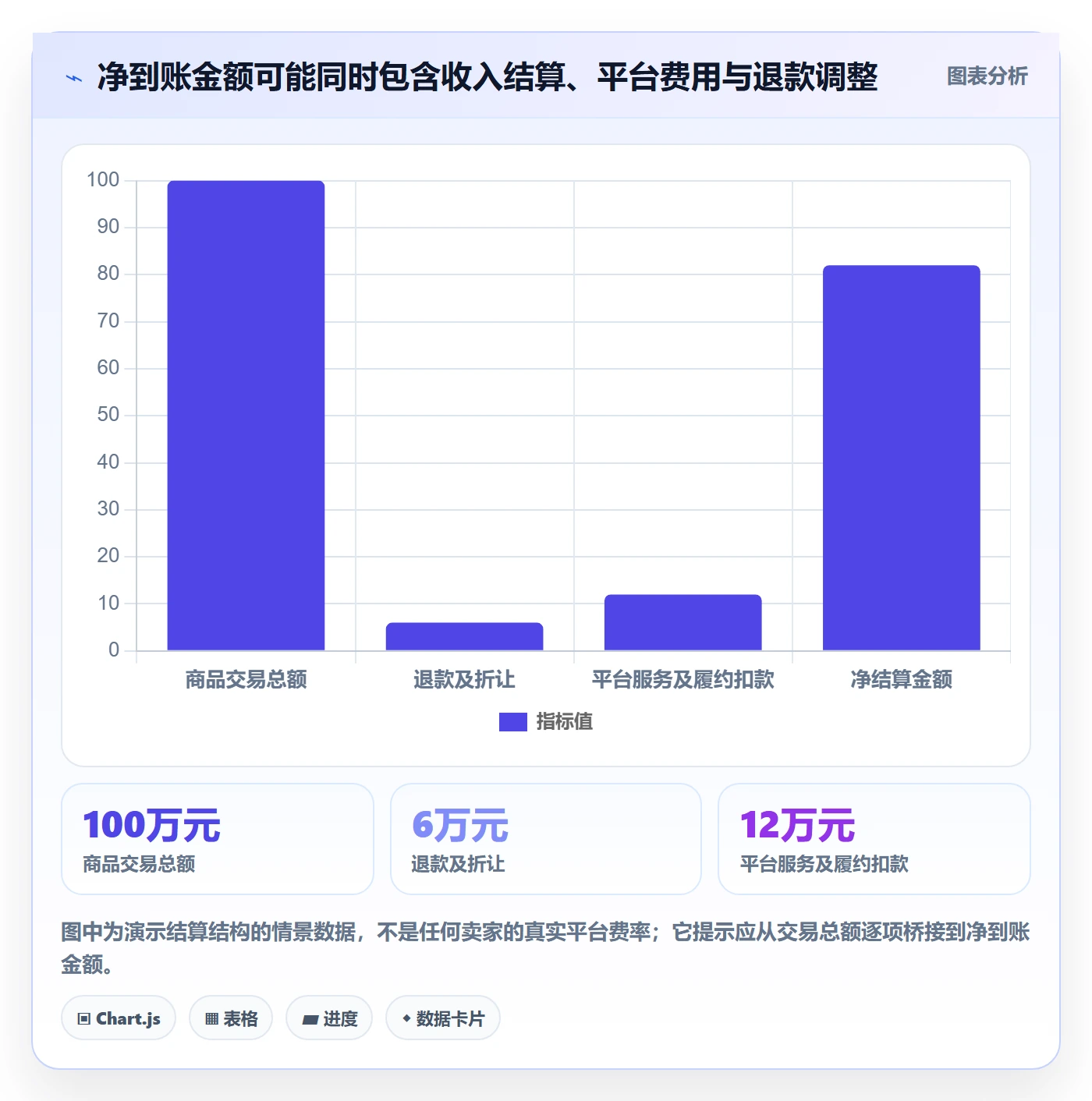Click the y-axis tick label 70
Image resolution: width=1092 pixels, height=1101 pixels.
[108, 320]
